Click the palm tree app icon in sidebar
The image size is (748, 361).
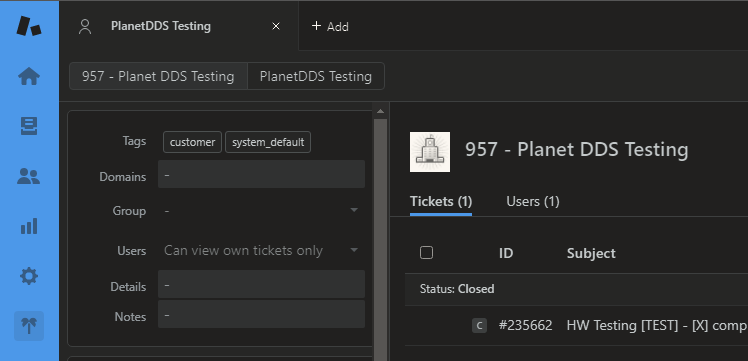[x=29, y=326]
